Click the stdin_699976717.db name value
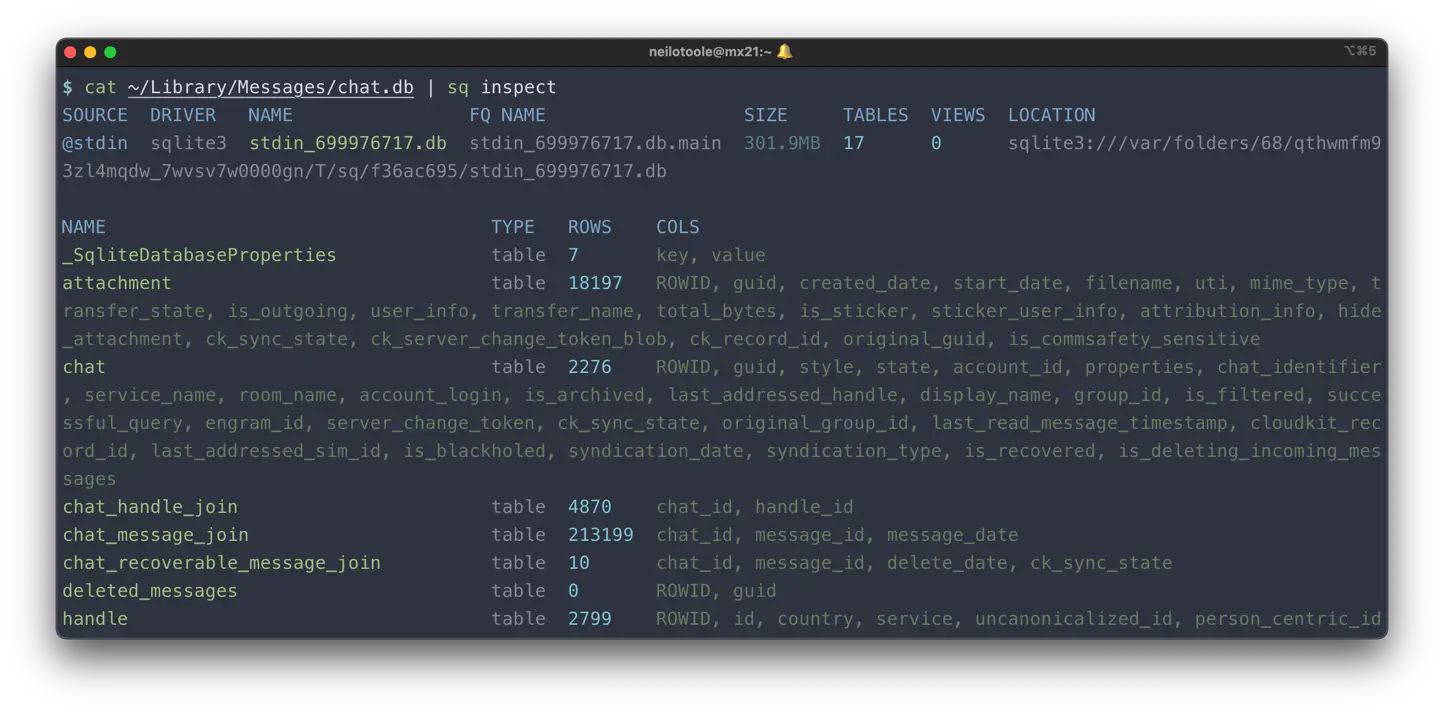1444x713 pixels. pyautogui.click(x=348, y=143)
